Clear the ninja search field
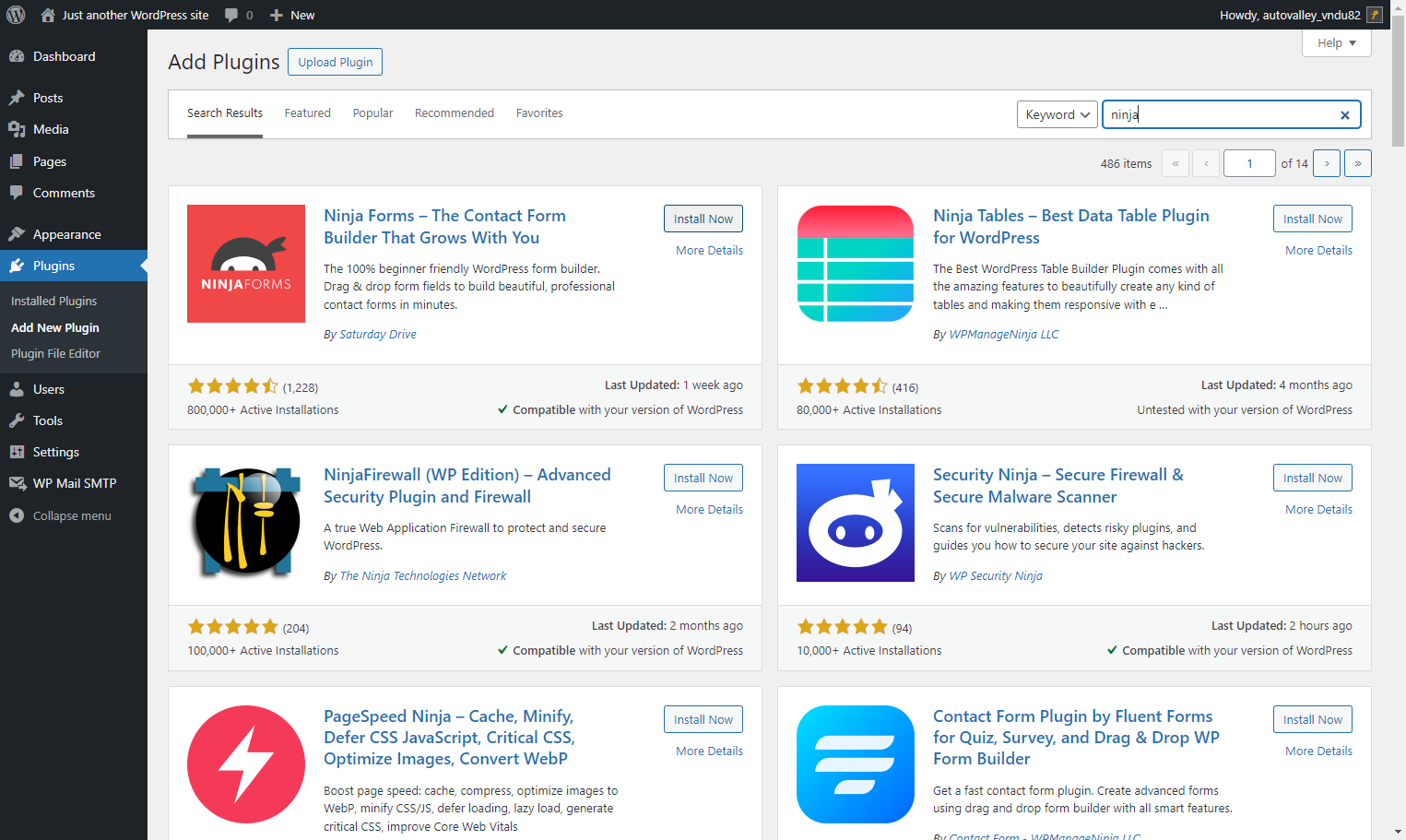 tap(1345, 115)
